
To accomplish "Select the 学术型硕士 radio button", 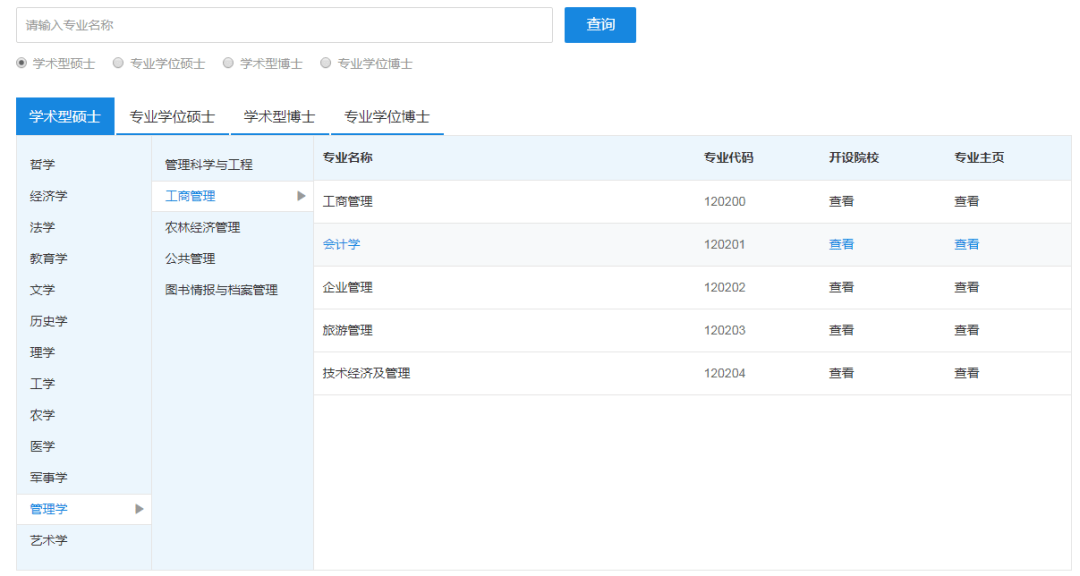I will 22,63.
